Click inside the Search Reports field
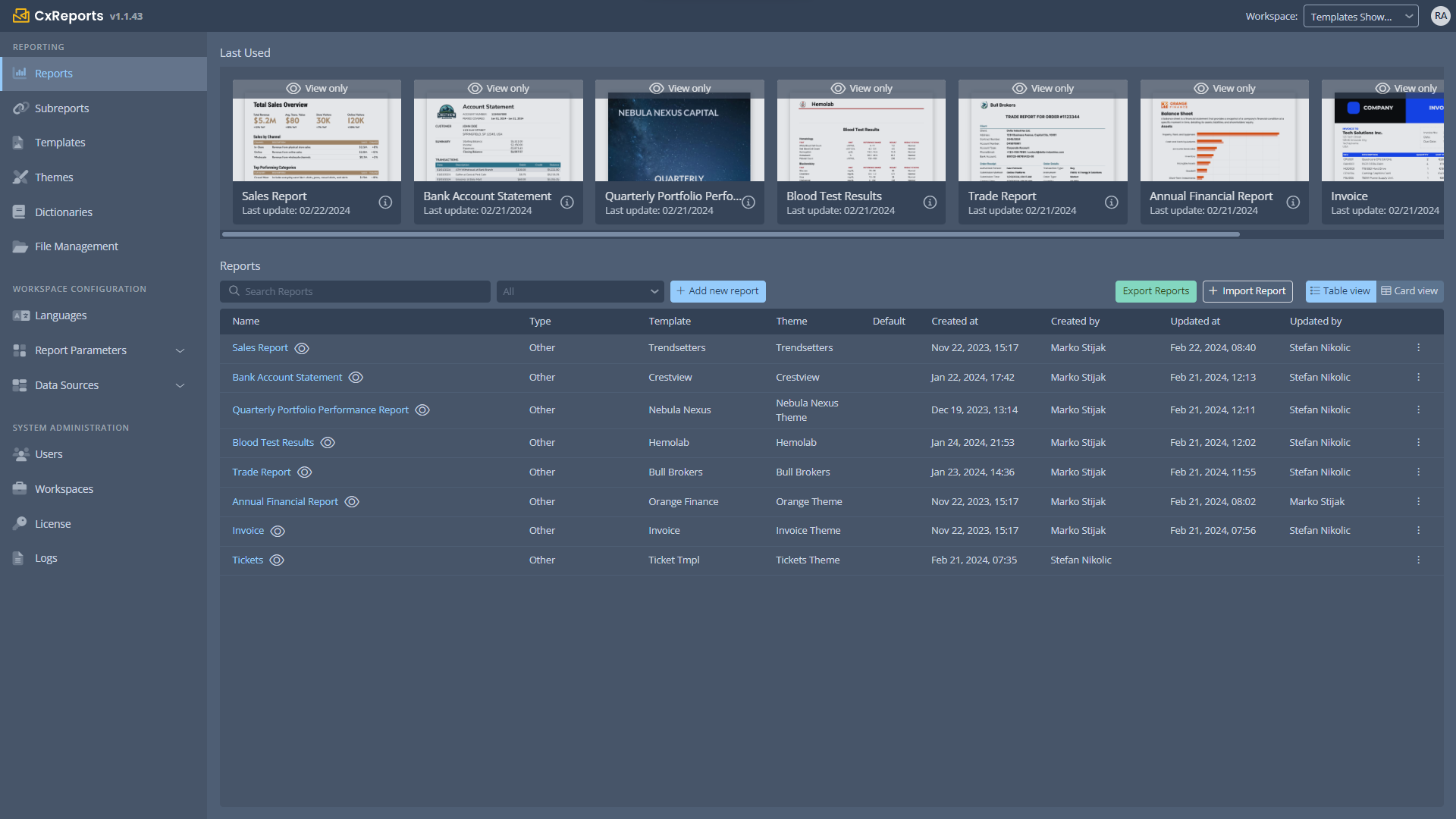 click(x=354, y=291)
